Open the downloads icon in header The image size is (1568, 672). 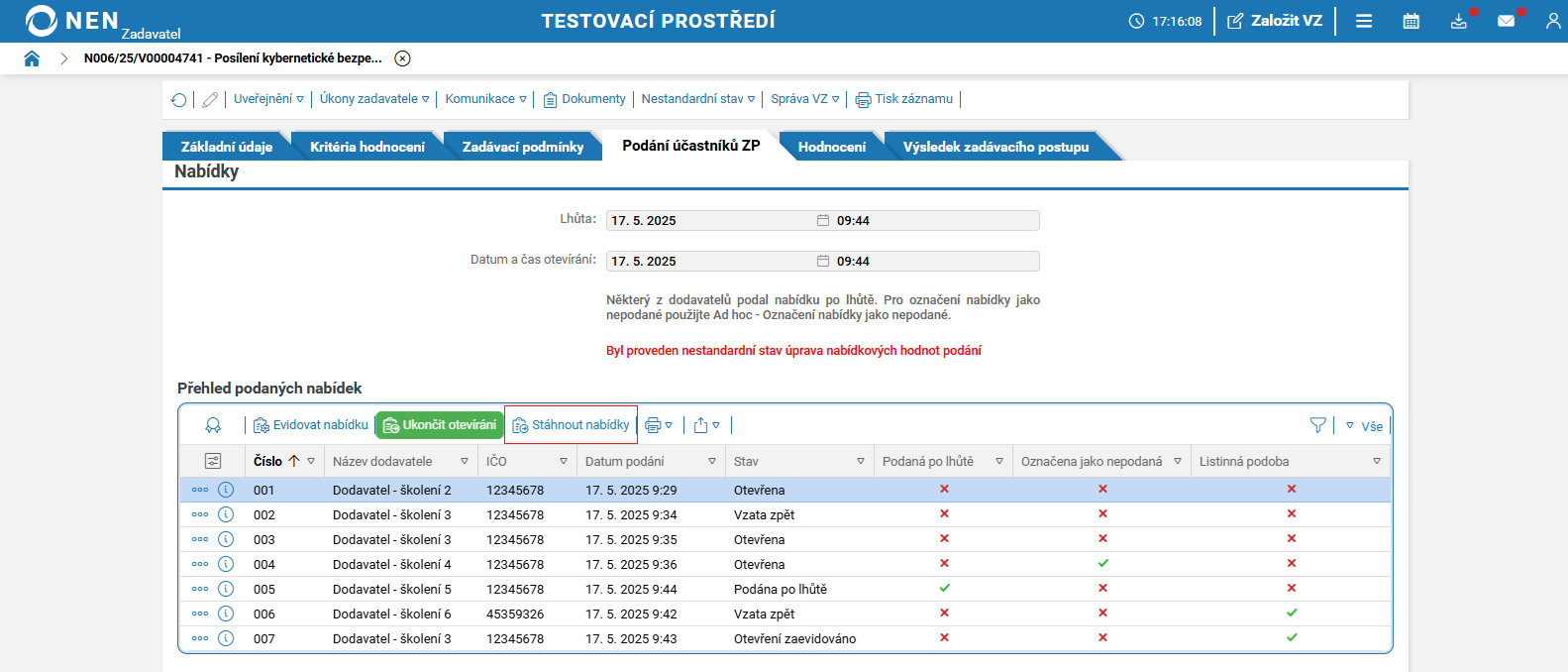(1459, 21)
